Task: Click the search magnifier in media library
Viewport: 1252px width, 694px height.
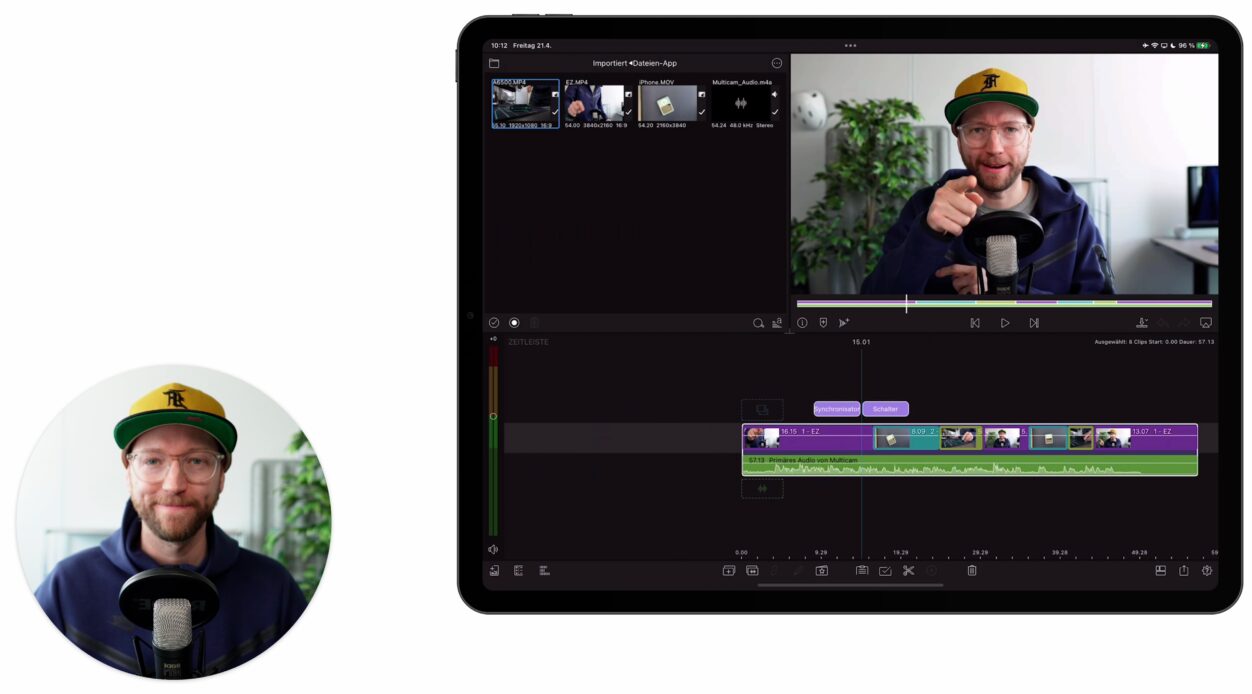Action: click(x=758, y=323)
